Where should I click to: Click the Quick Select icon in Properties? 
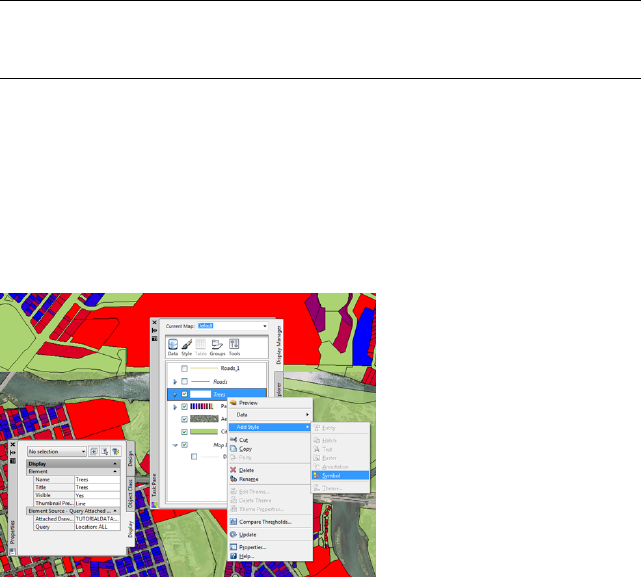(116, 451)
